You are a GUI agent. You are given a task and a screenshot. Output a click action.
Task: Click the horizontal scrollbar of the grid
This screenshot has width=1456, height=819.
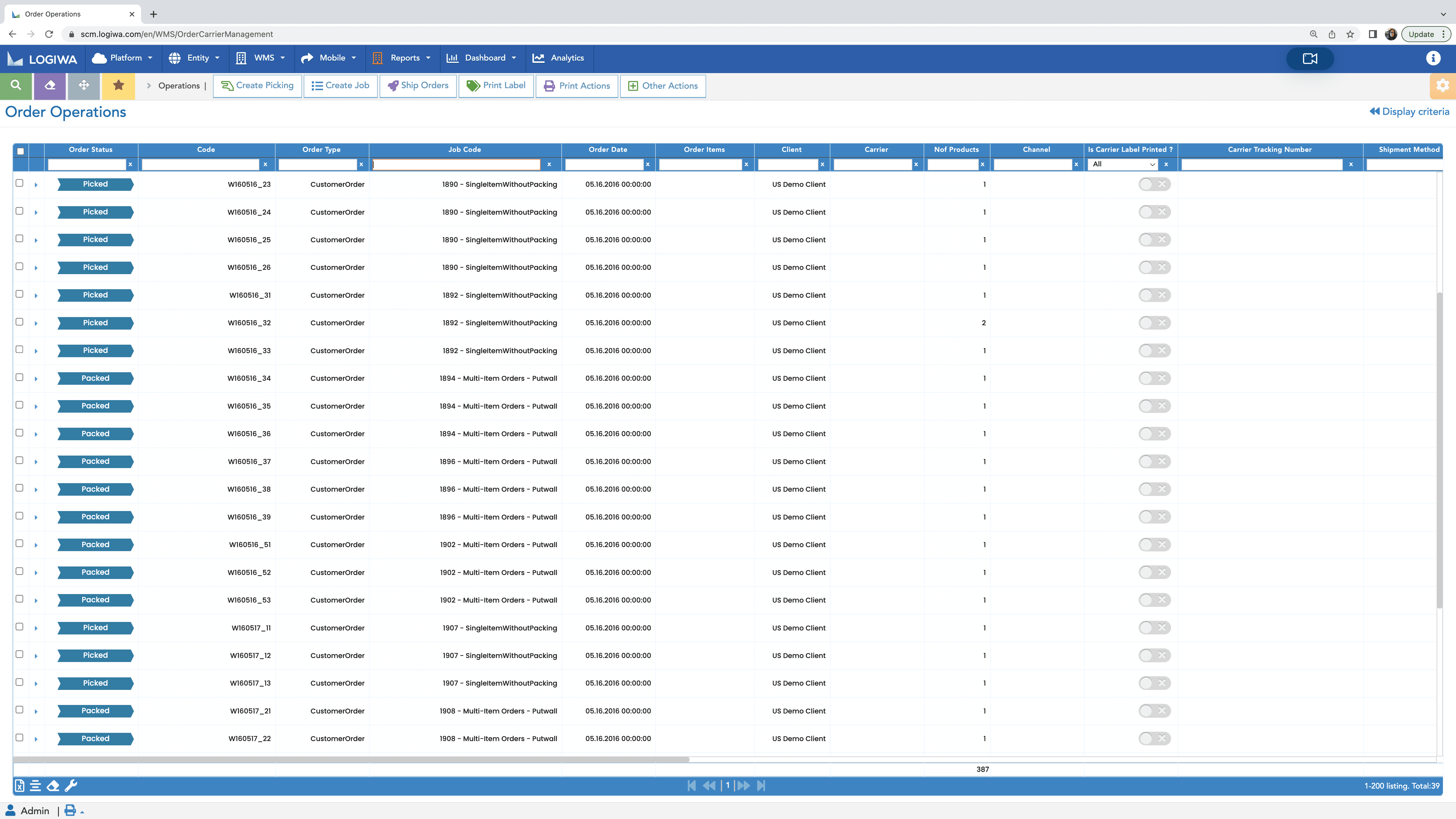tap(350, 760)
